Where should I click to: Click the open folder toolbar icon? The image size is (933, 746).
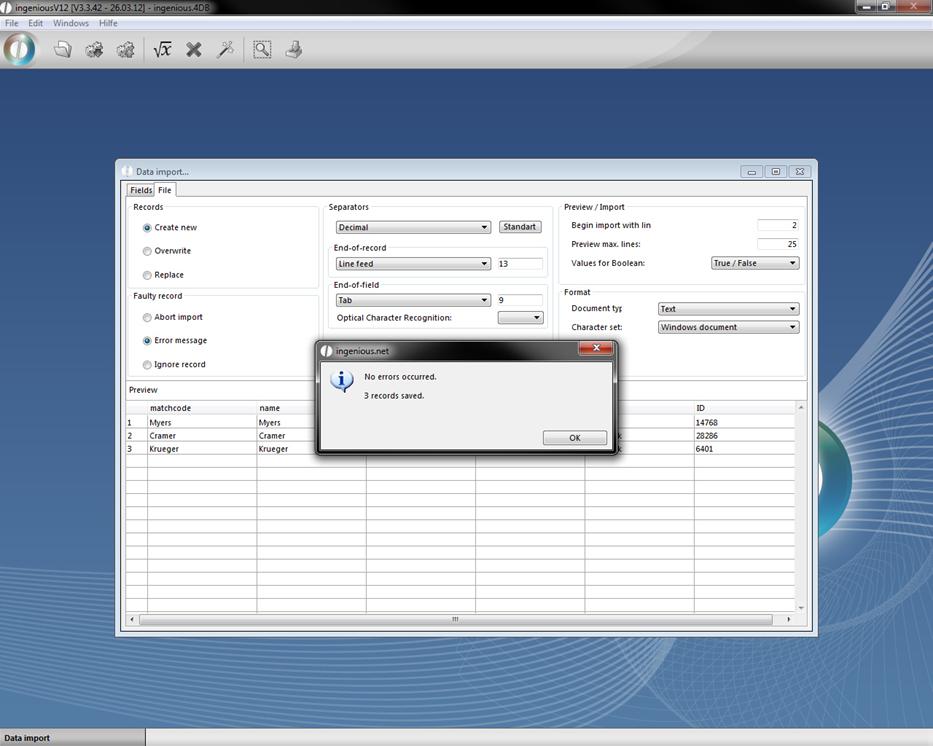click(x=63, y=49)
